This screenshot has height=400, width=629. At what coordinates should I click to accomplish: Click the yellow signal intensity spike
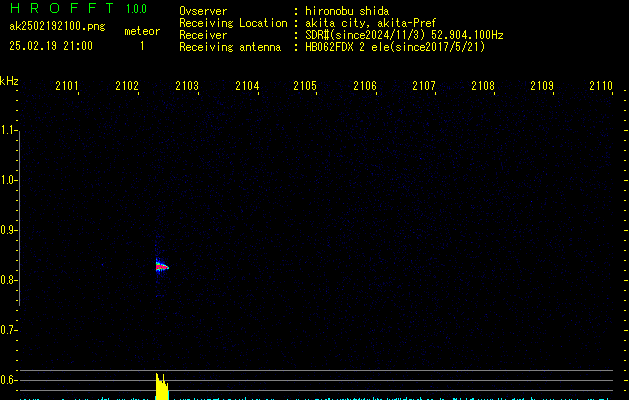(x=160, y=386)
